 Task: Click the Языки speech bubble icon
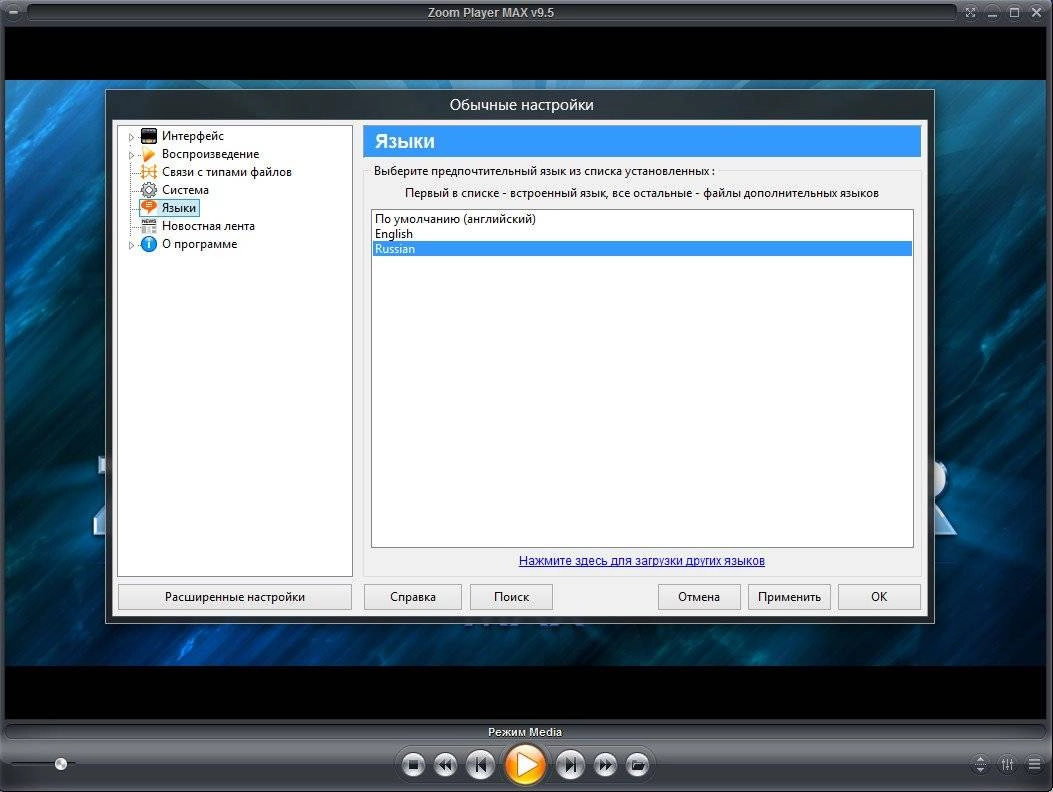coord(148,208)
